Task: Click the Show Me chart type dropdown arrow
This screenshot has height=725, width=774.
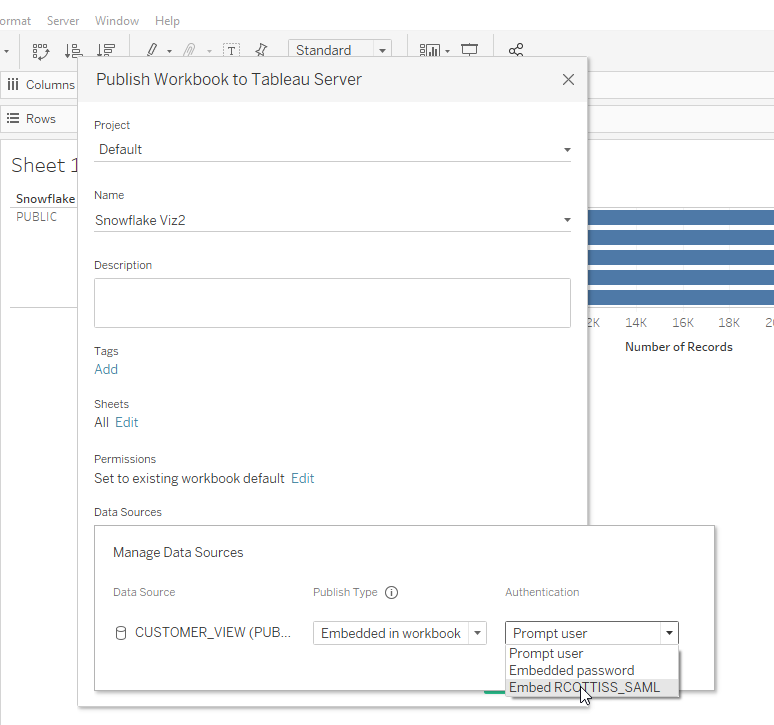Action: pos(448,51)
